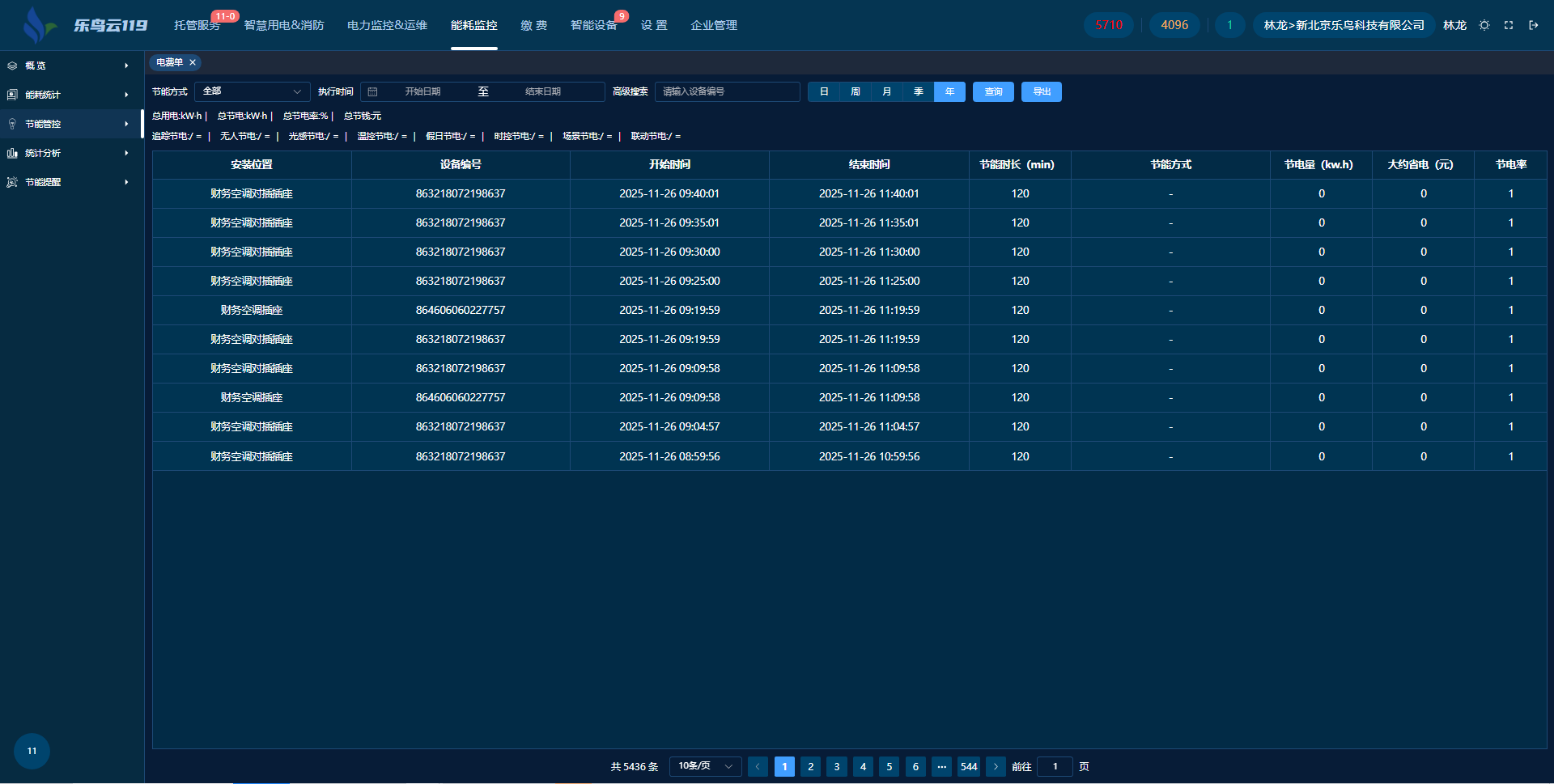The width and height of the screenshot is (1554, 784).
Task: Open the 节能方式 dropdown showing 全部
Action: click(x=252, y=92)
